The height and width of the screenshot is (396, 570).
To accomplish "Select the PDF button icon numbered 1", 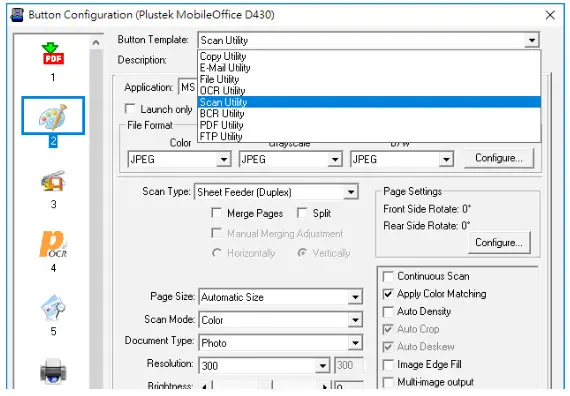I will [53, 54].
